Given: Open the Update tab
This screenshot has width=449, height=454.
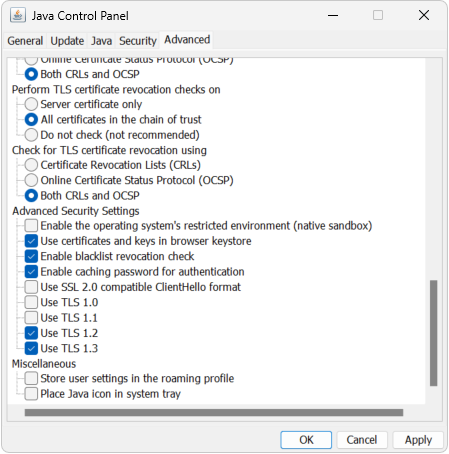Looking at the screenshot, I should point(67,41).
